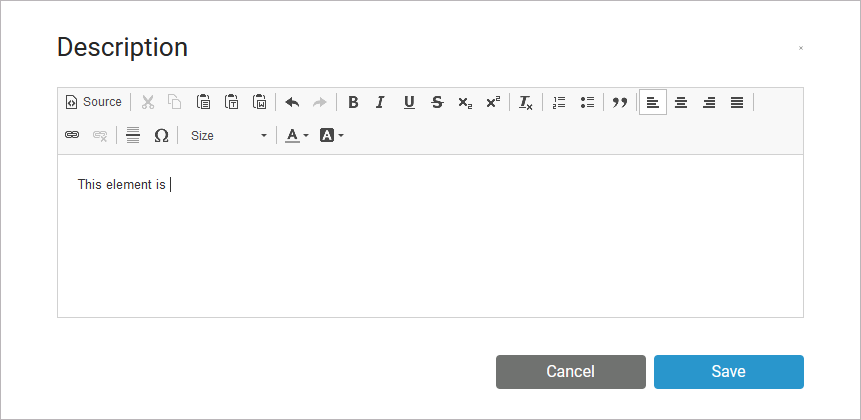Insert special character with Omega icon

click(161, 135)
